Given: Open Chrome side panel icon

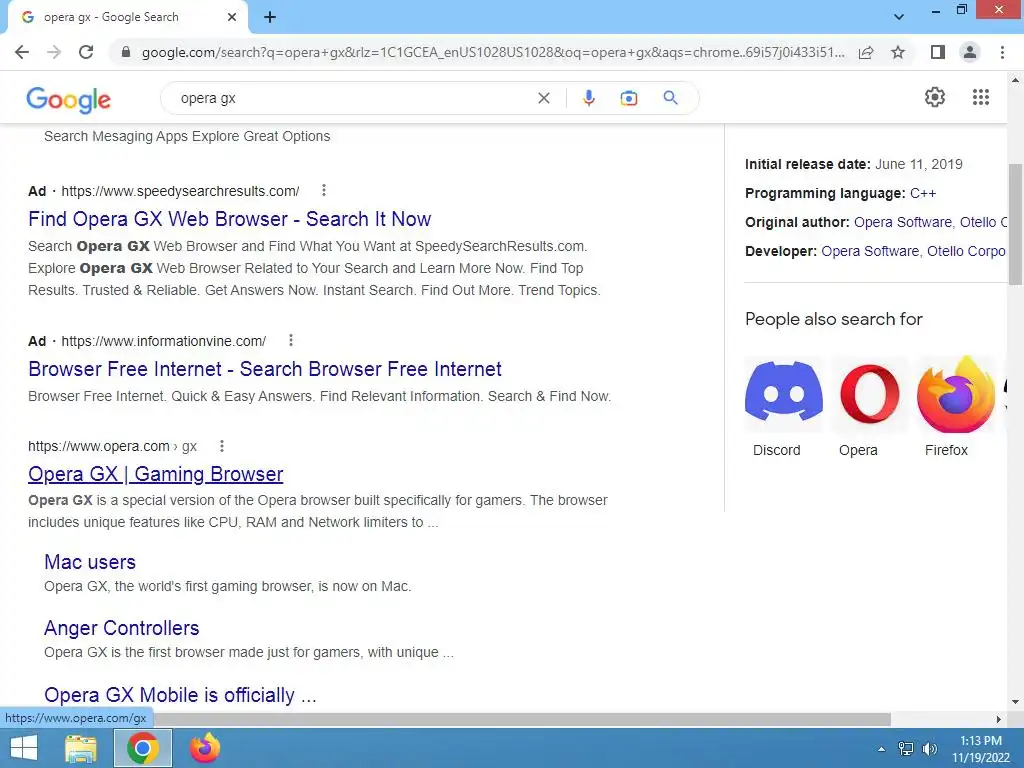Looking at the screenshot, I should click(x=937, y=52).
